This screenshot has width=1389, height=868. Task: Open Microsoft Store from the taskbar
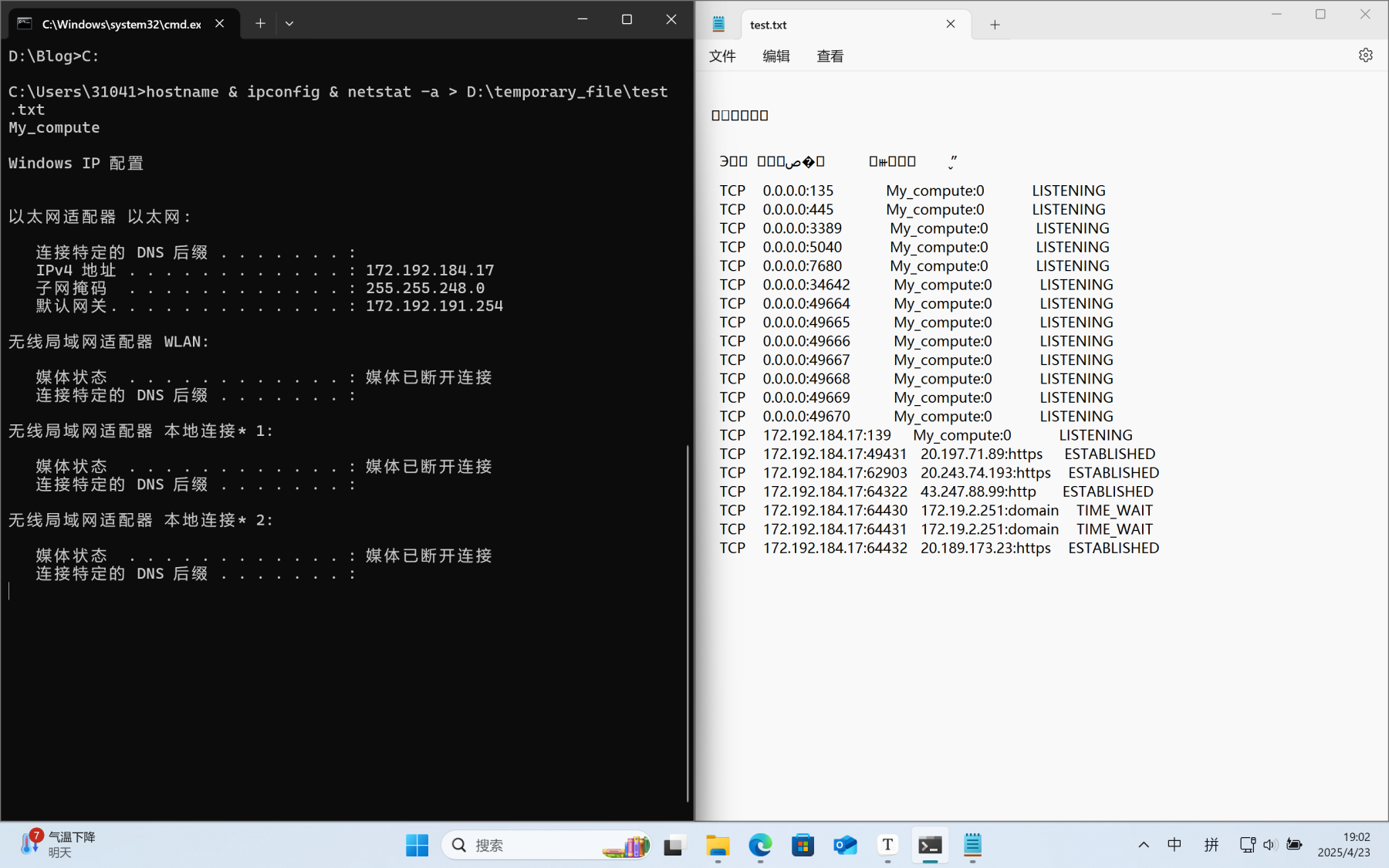[x=803, y=845]
